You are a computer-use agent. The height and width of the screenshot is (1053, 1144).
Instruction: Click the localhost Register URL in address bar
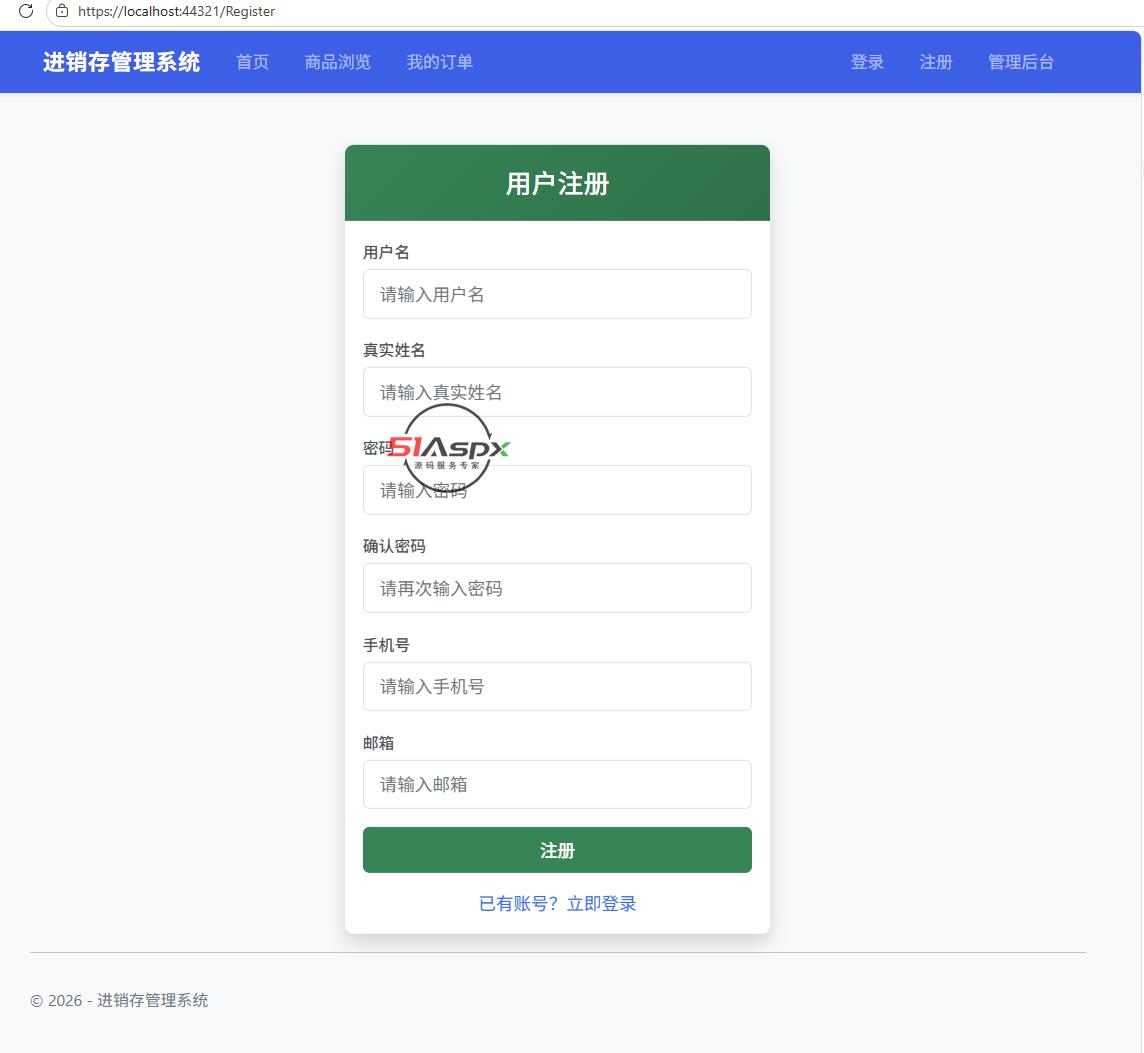(177, 11)
